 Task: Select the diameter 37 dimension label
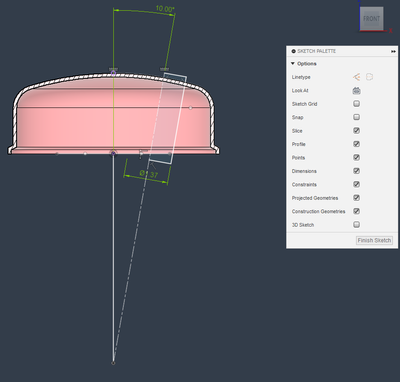click(149, 174)
